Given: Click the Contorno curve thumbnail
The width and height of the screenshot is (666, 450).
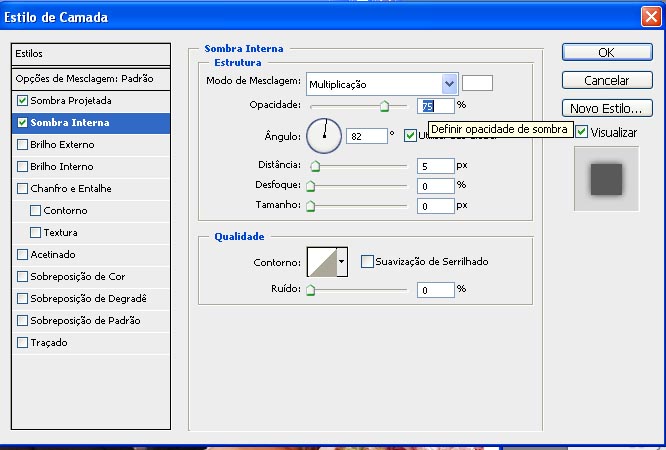Looking at the screenshot, I should coord(320,262).
